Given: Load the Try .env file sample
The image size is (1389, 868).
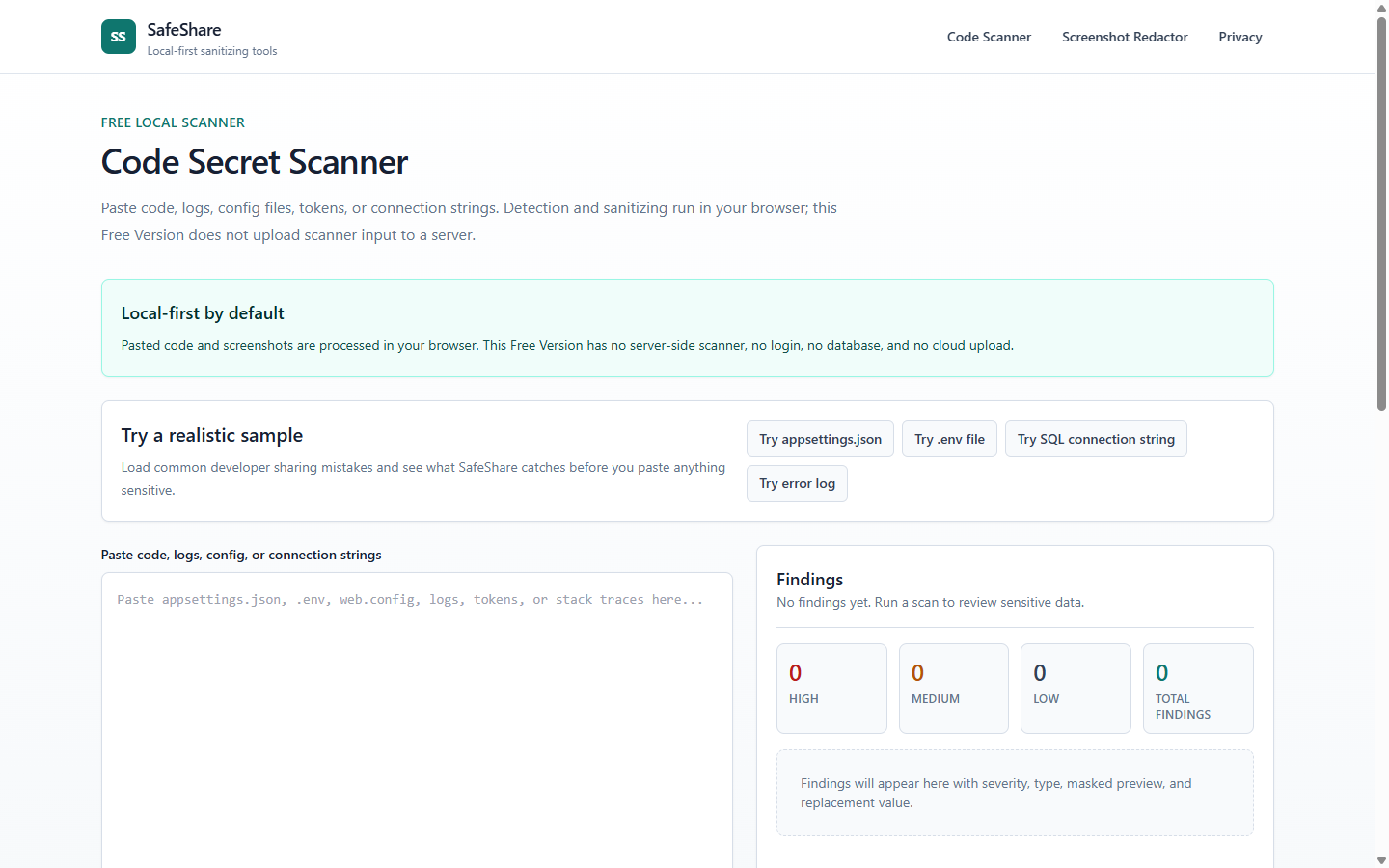Looking at the screenshot, I should 949,439.
